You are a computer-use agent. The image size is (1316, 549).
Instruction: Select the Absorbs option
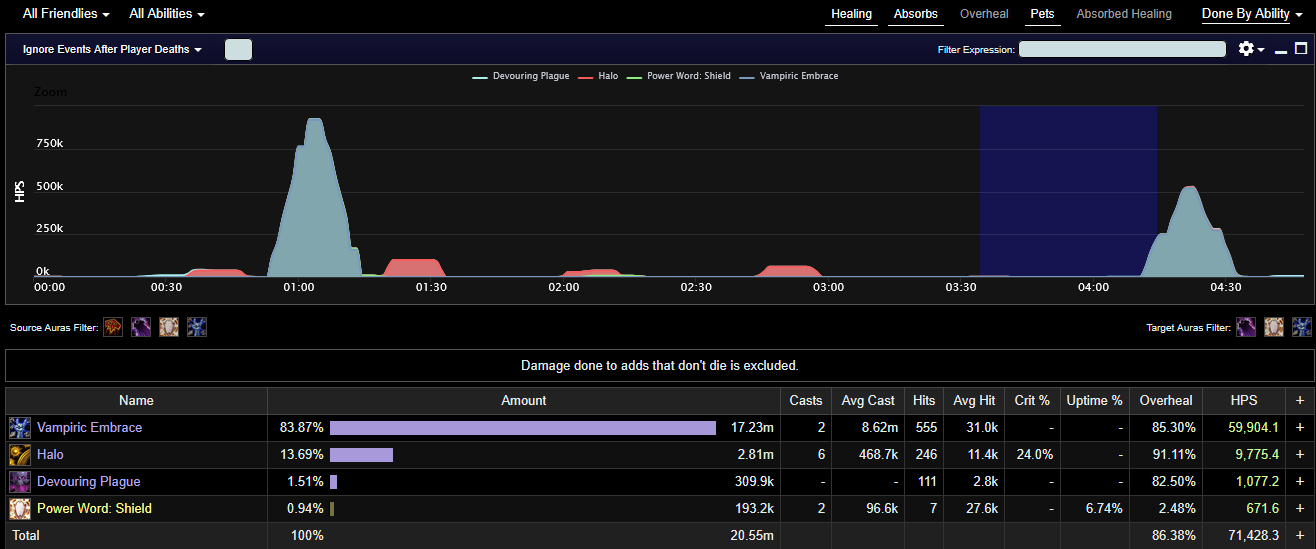[x=916, y=14]
